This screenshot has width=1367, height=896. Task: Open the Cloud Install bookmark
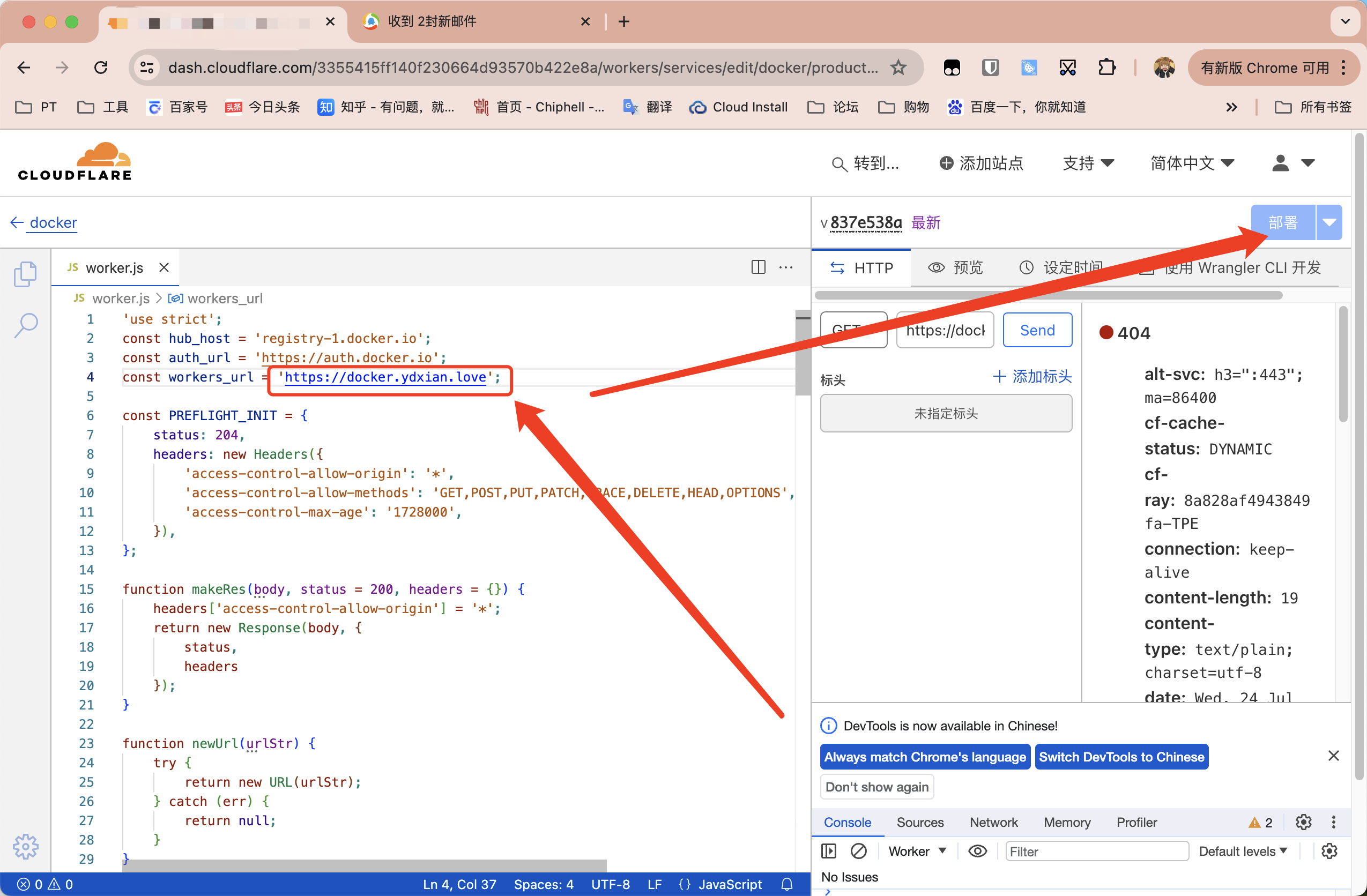pos(739,107)
